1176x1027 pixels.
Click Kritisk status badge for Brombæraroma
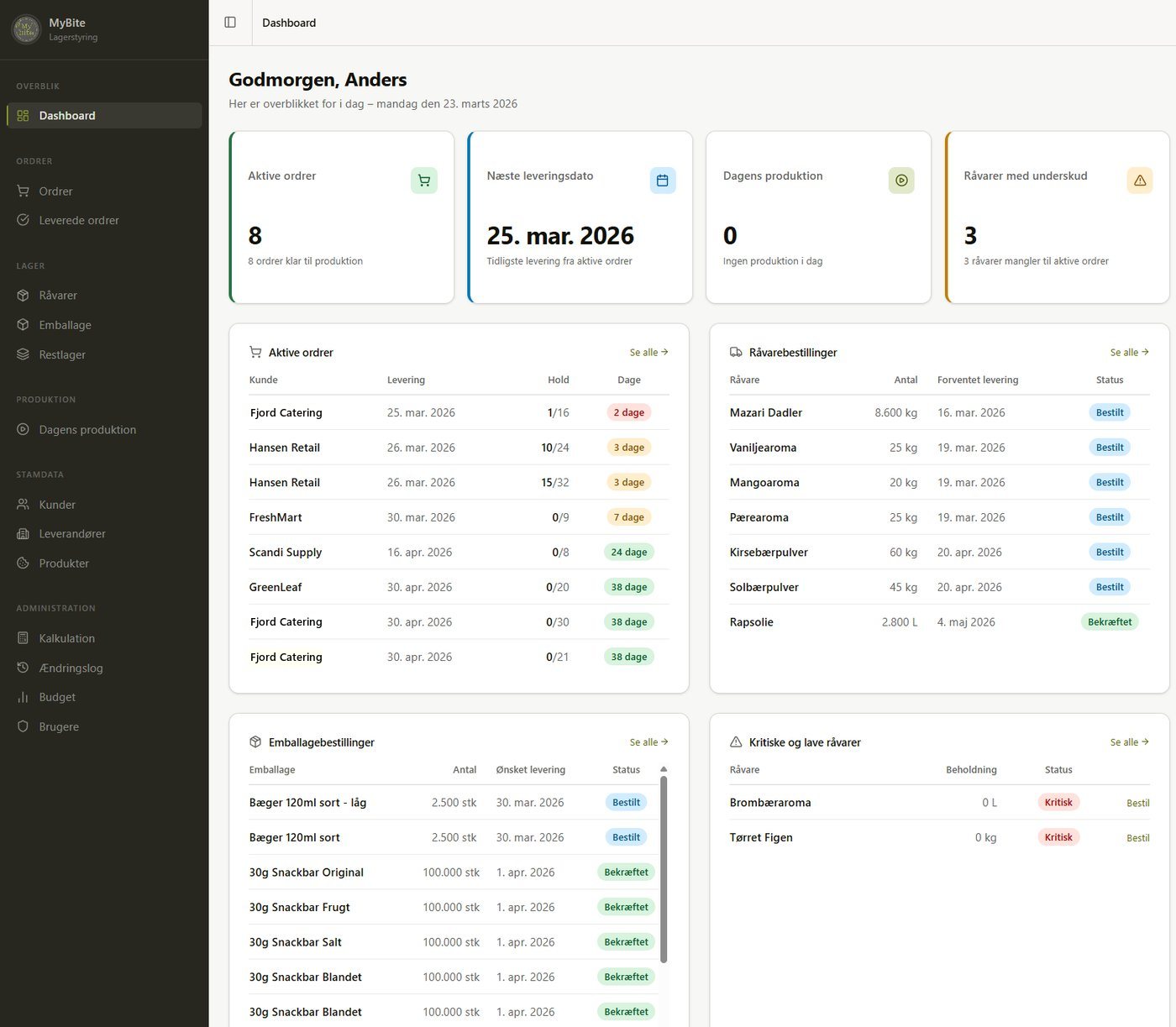click(1058, 802)
